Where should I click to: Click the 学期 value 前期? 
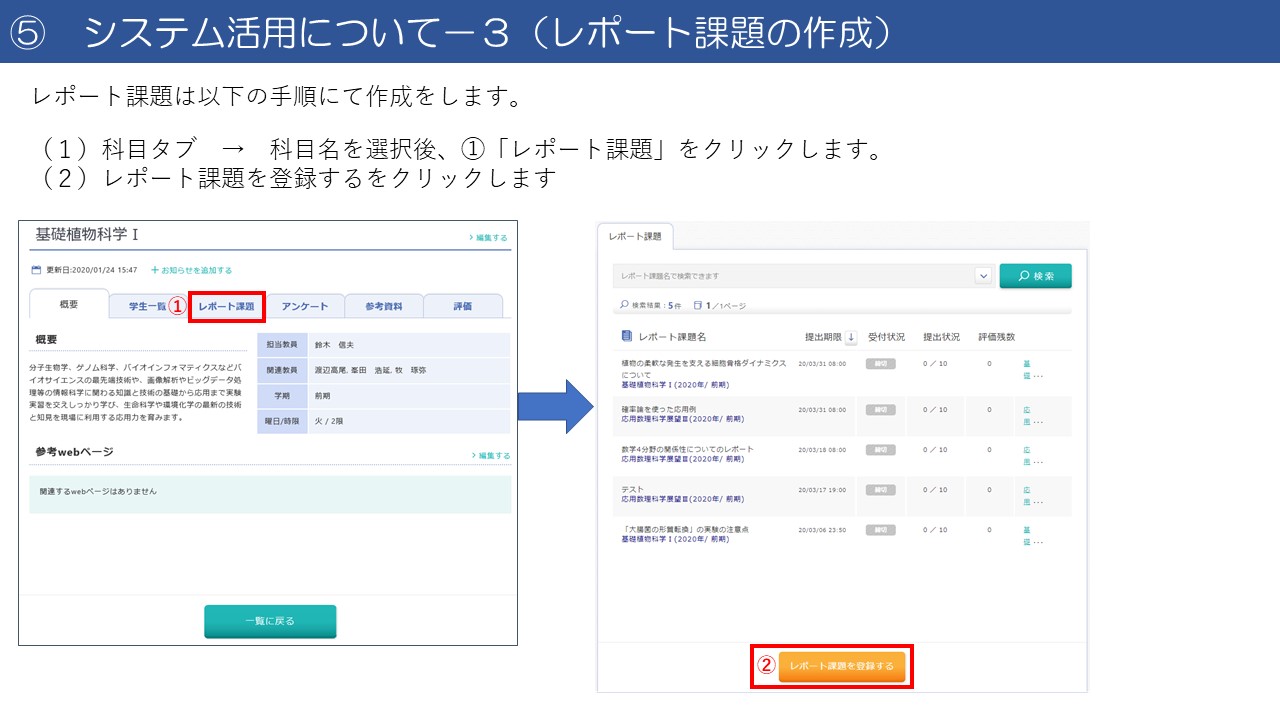coord(322,395)
